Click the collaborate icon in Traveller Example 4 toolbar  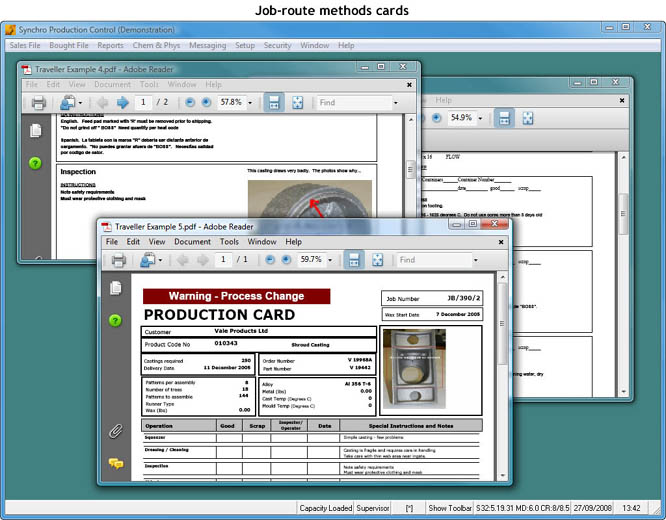tap(68, 102)
